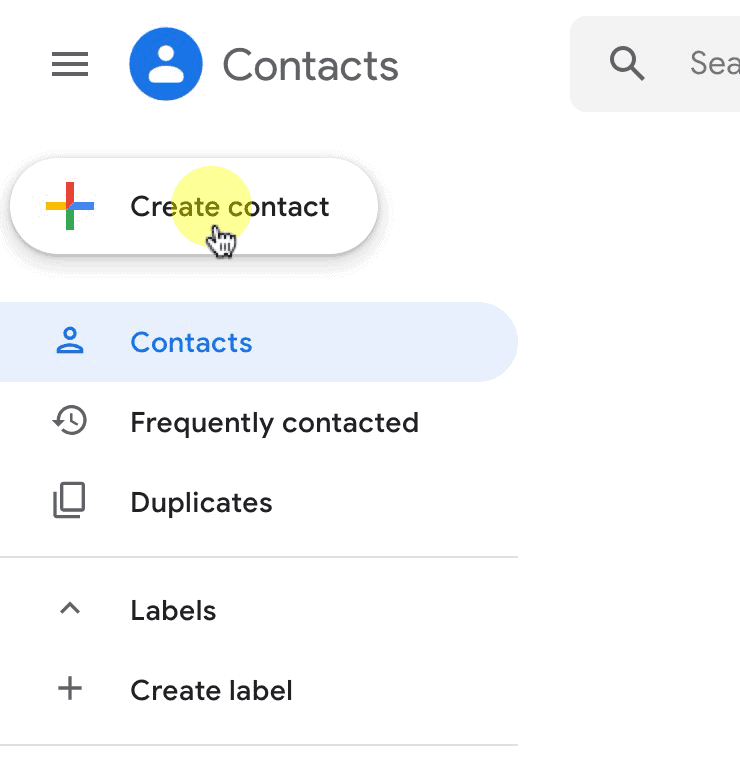Click the Create contact button
The height and width of the screenshot is (772, 740).
(194, 206)
